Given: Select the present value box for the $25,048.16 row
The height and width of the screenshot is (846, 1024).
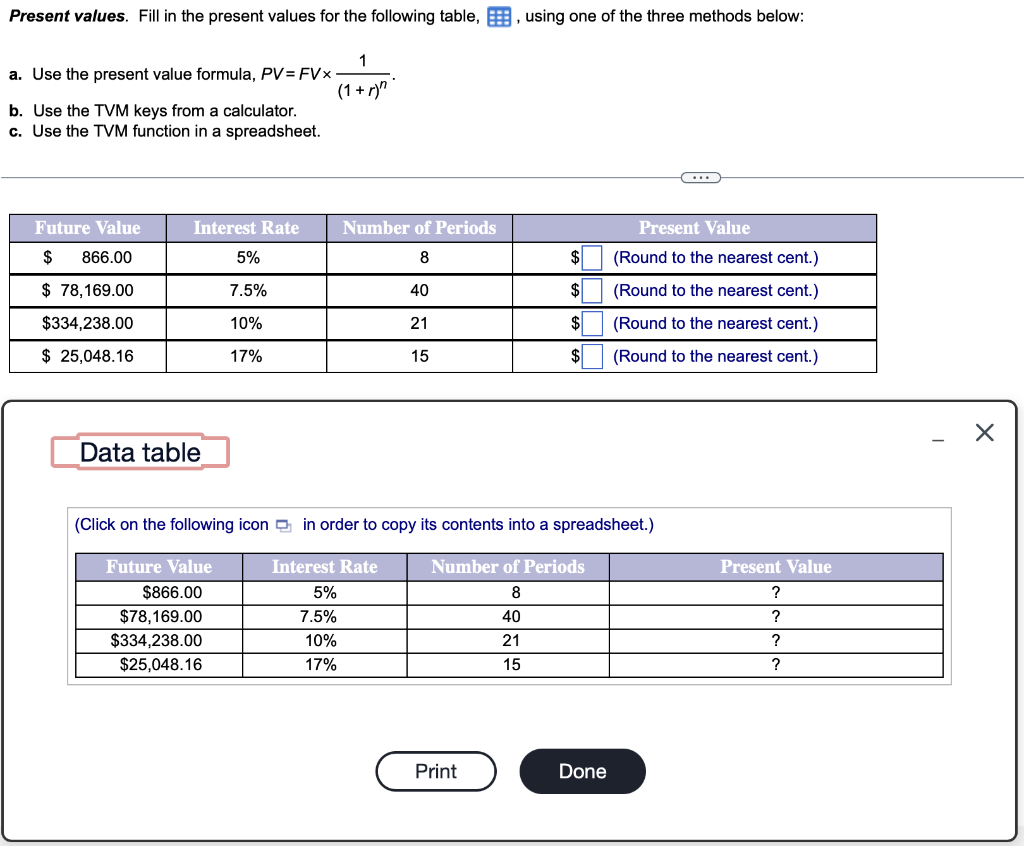Looking at the screenshot, I should click(x=591, y=356).
